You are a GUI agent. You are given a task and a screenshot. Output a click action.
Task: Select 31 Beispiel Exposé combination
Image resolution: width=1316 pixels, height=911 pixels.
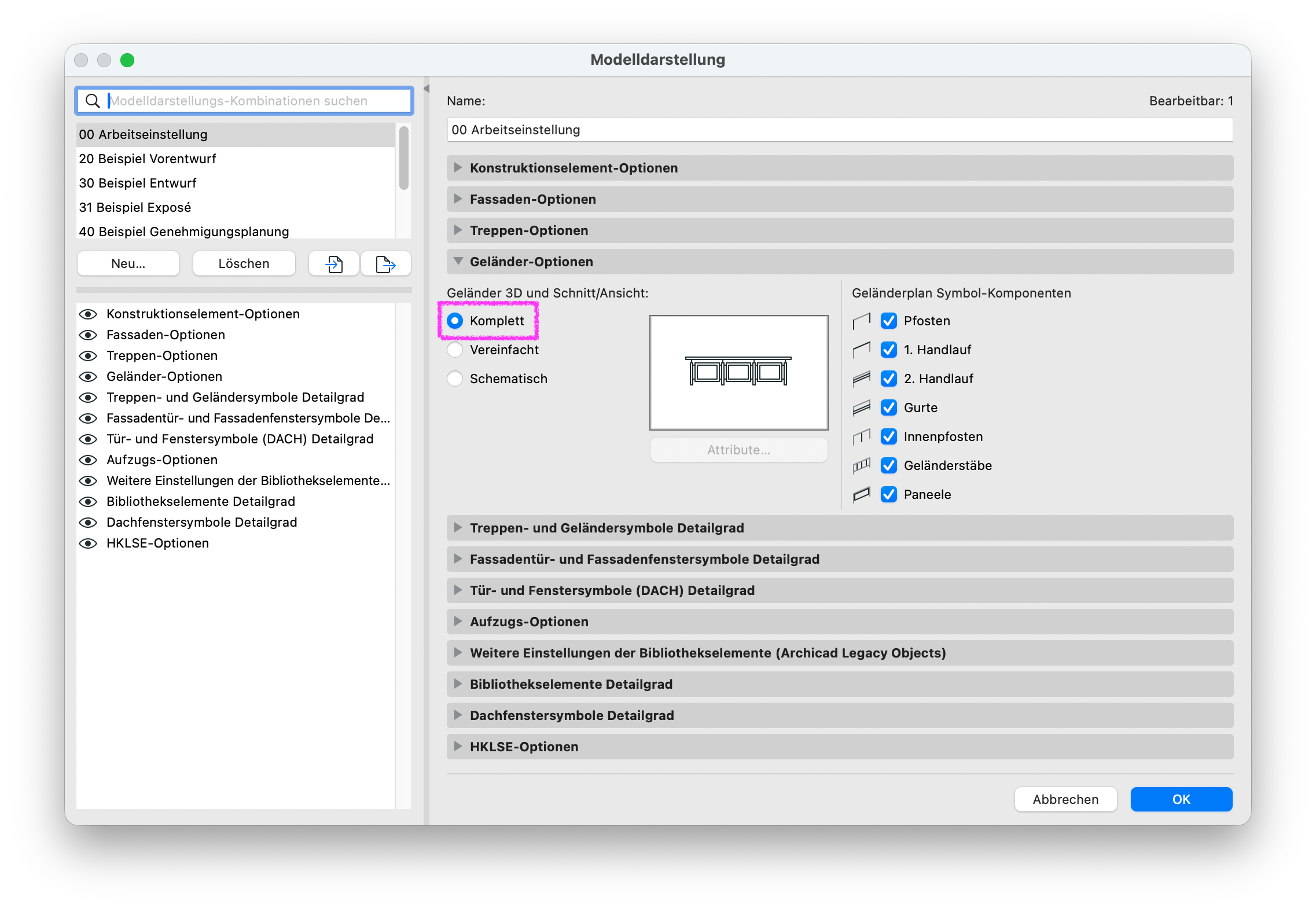pos(236,207)
